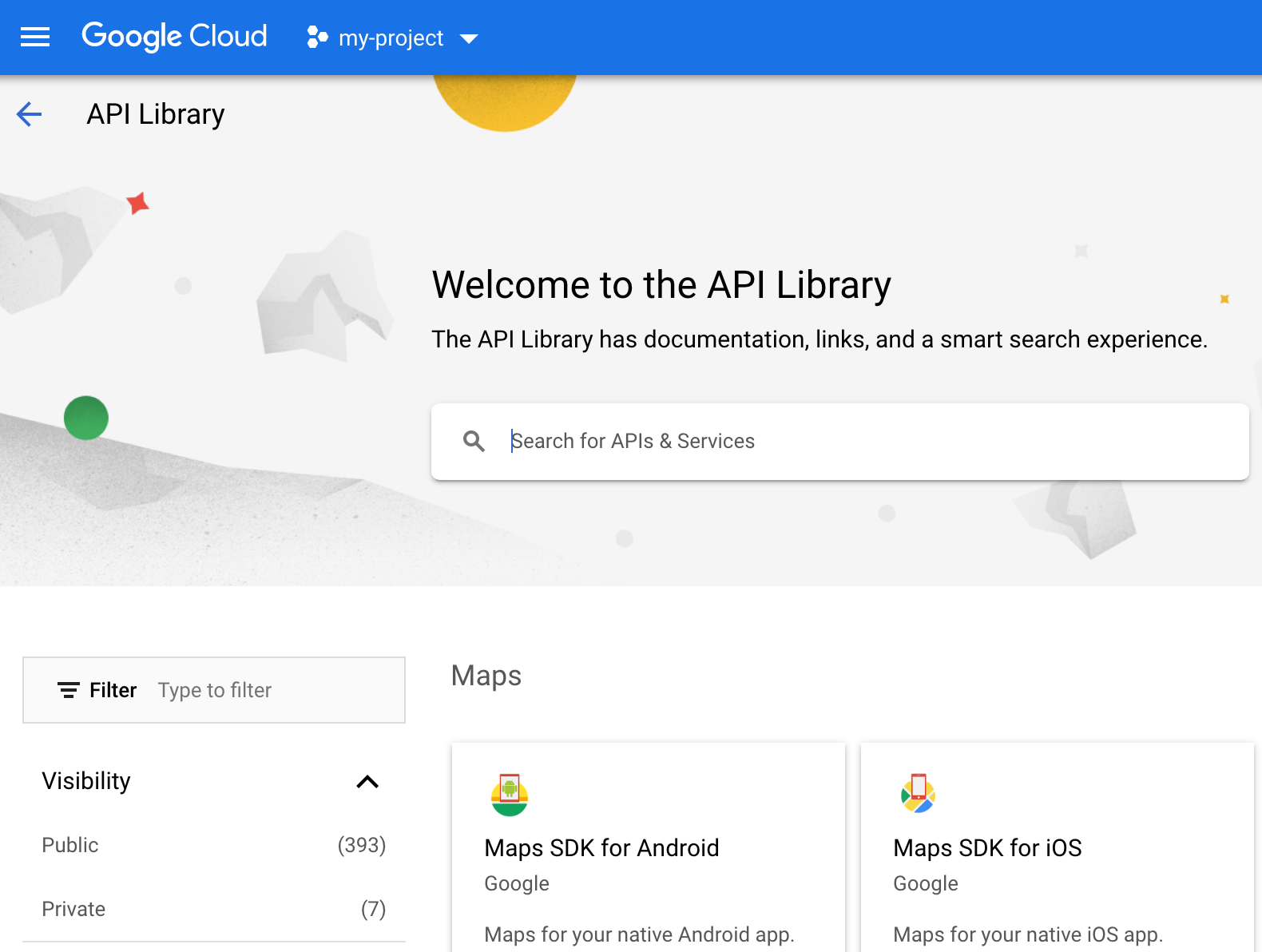Click the magnifying glass search icon
The width and height of the screenshot is (1262, 952).
pyautogui.click(x=474, y=442)
